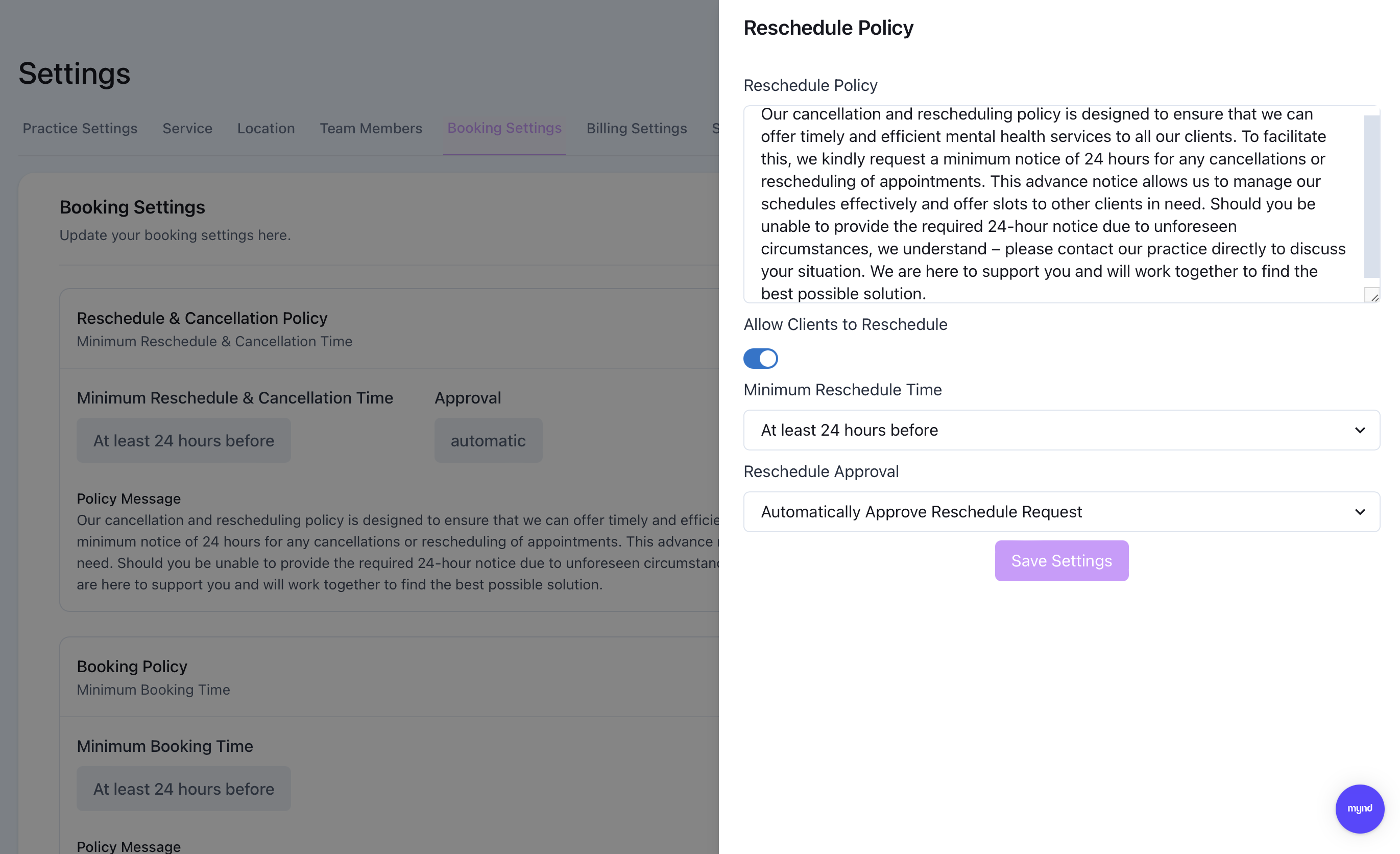The width and height of the screenshot is (1400, 854).
Task: Click the Reschedule & Cancellation Policy heading
Action: coord(202,318)
